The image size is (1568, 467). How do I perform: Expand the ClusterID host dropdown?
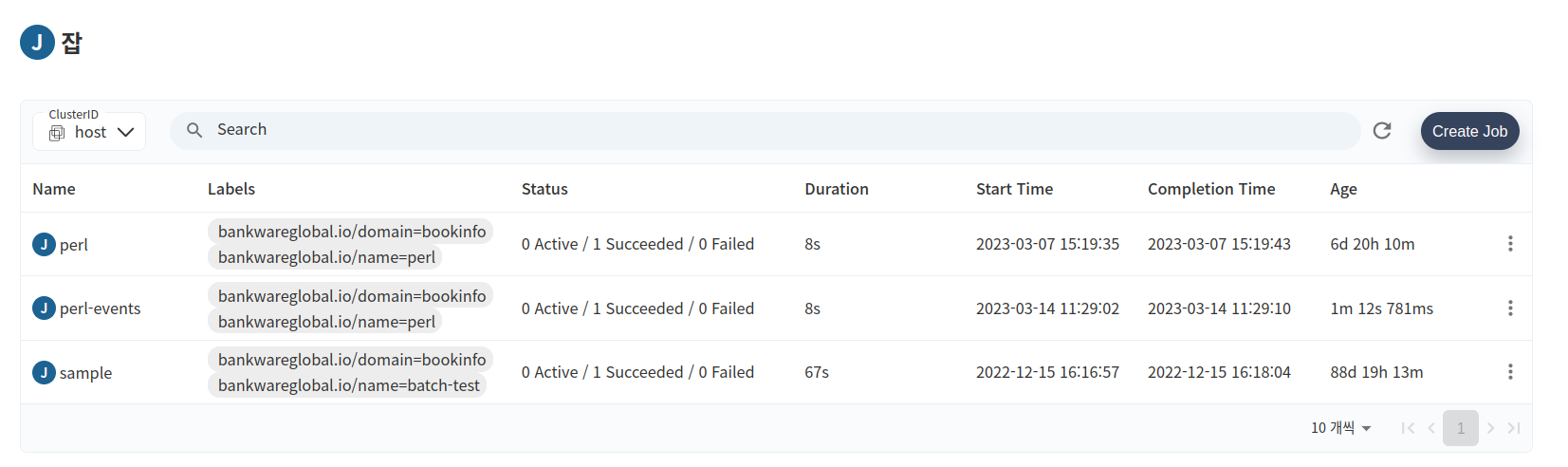[89, 132]
